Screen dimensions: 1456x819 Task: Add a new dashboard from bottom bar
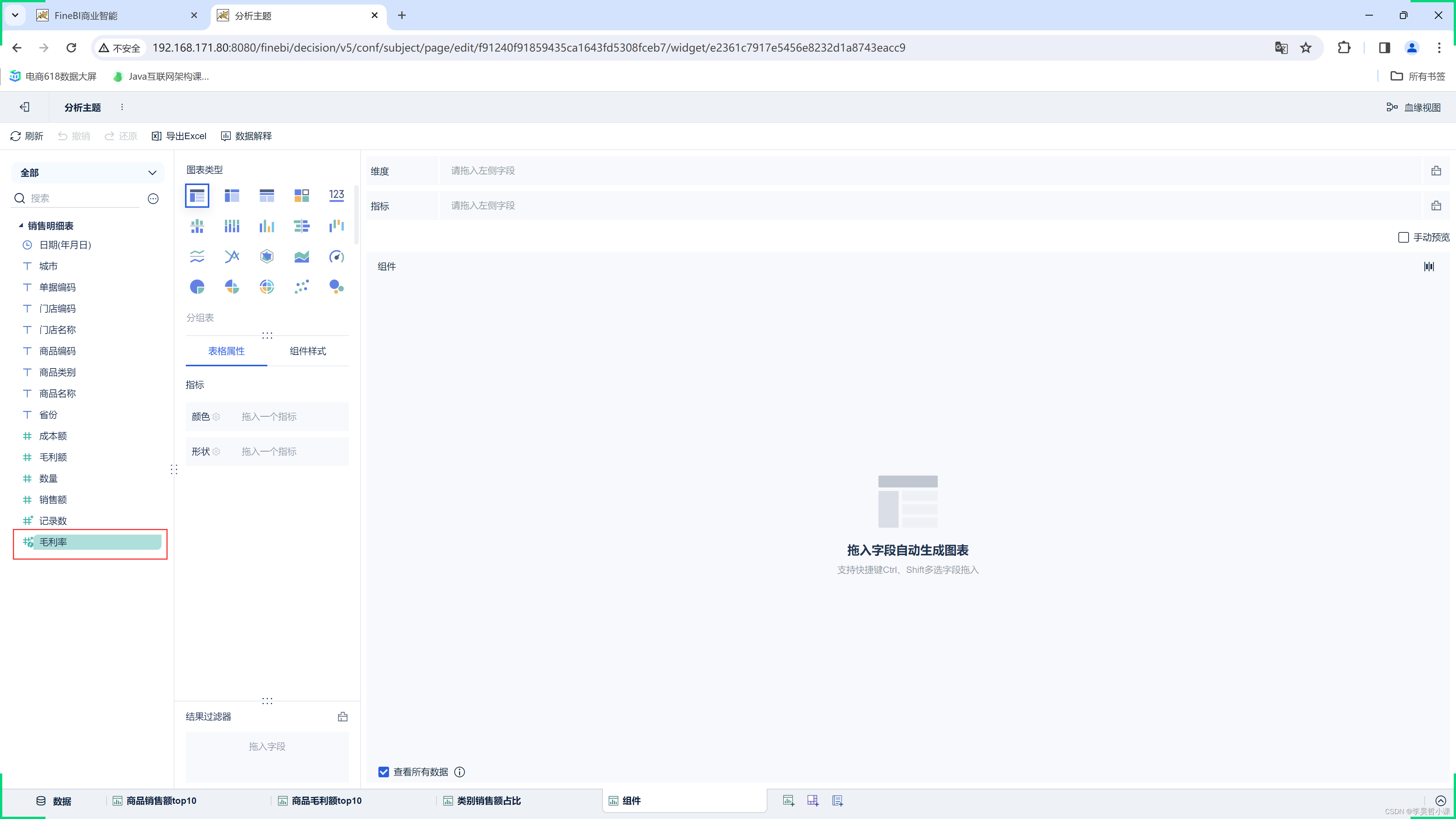813,800
